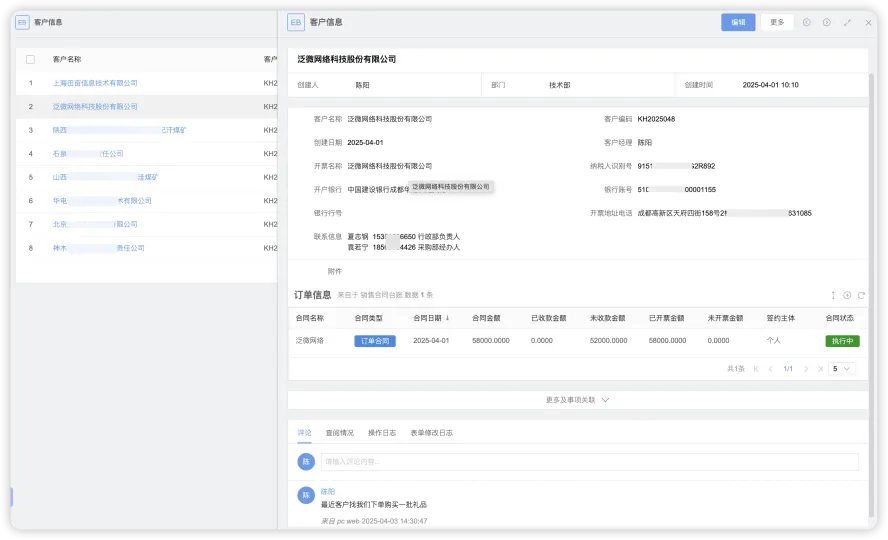Click page indicator 1/1
Image resolution: width=888 pixels, height=540 pixels.
[x=788, y=369]
